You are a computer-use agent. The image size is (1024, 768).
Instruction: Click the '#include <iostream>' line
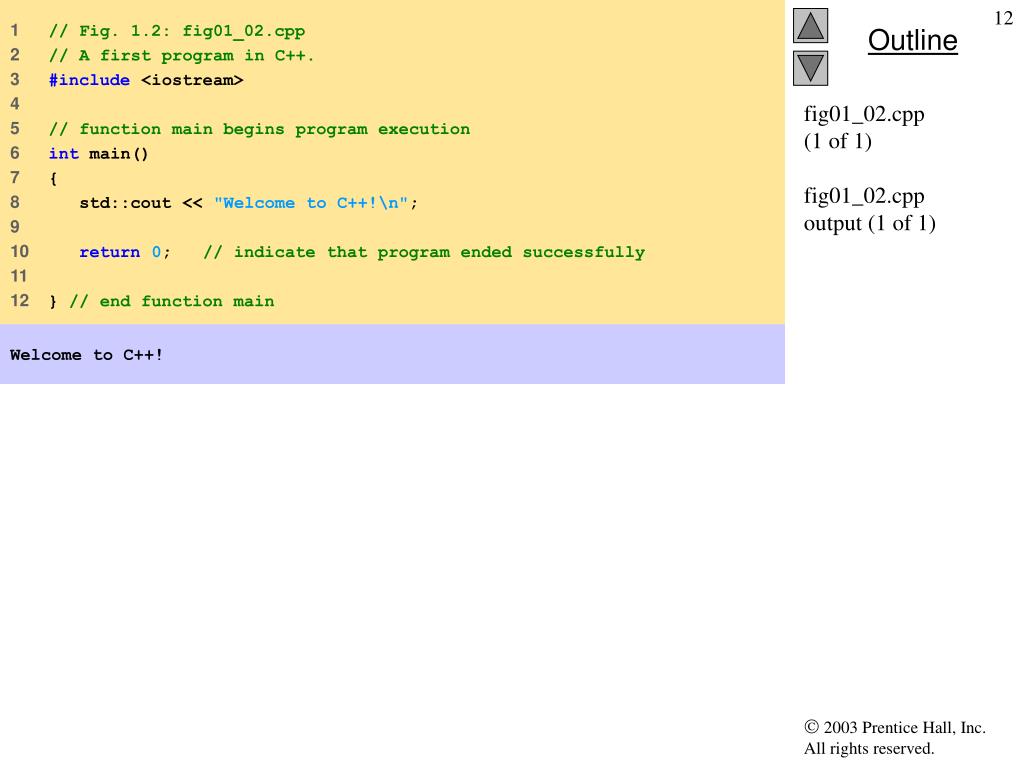tap(146, 80)
